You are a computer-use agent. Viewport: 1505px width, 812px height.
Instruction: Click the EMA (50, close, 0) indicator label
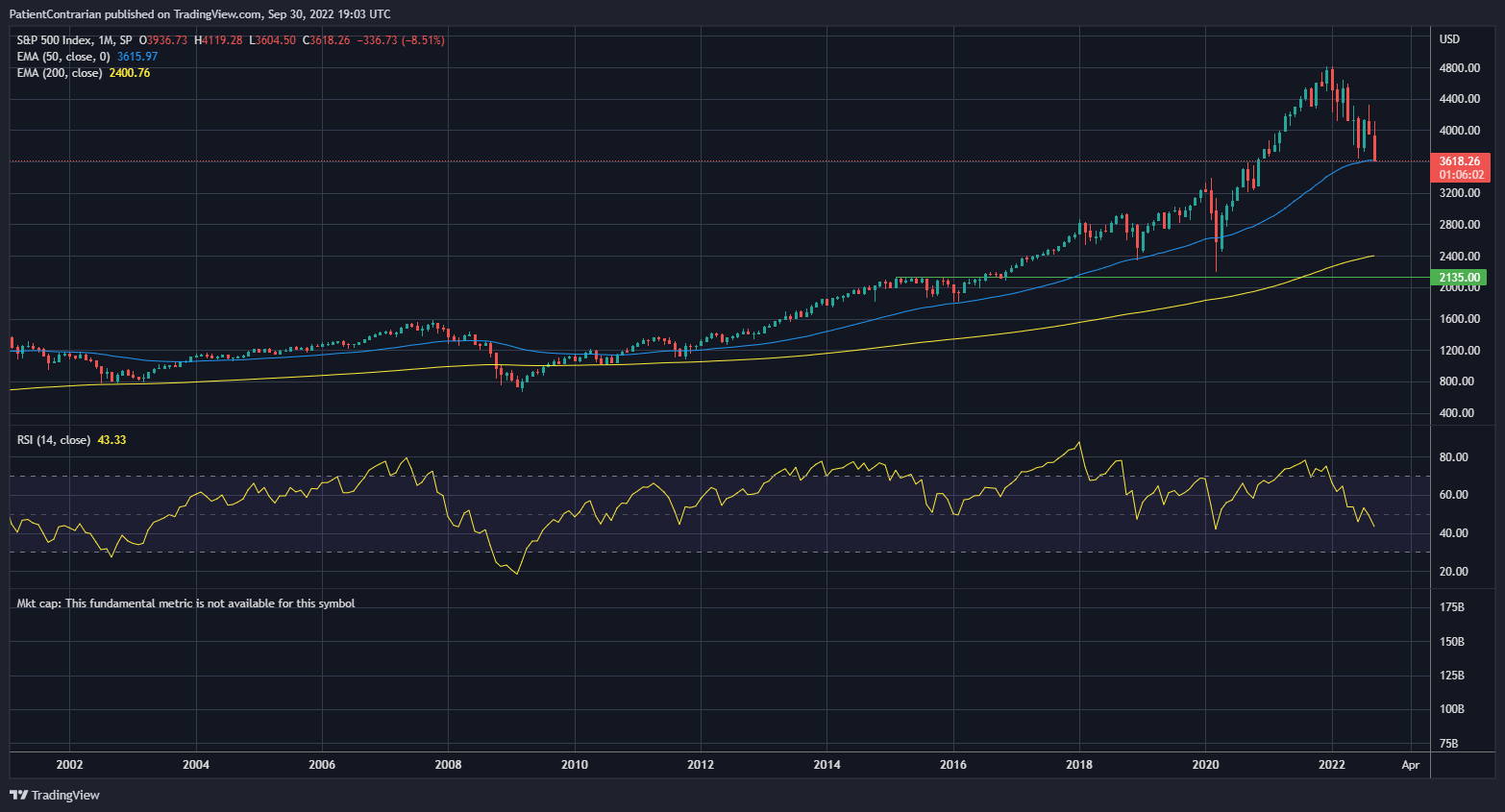pyautogui.click(x=63, y=57)
